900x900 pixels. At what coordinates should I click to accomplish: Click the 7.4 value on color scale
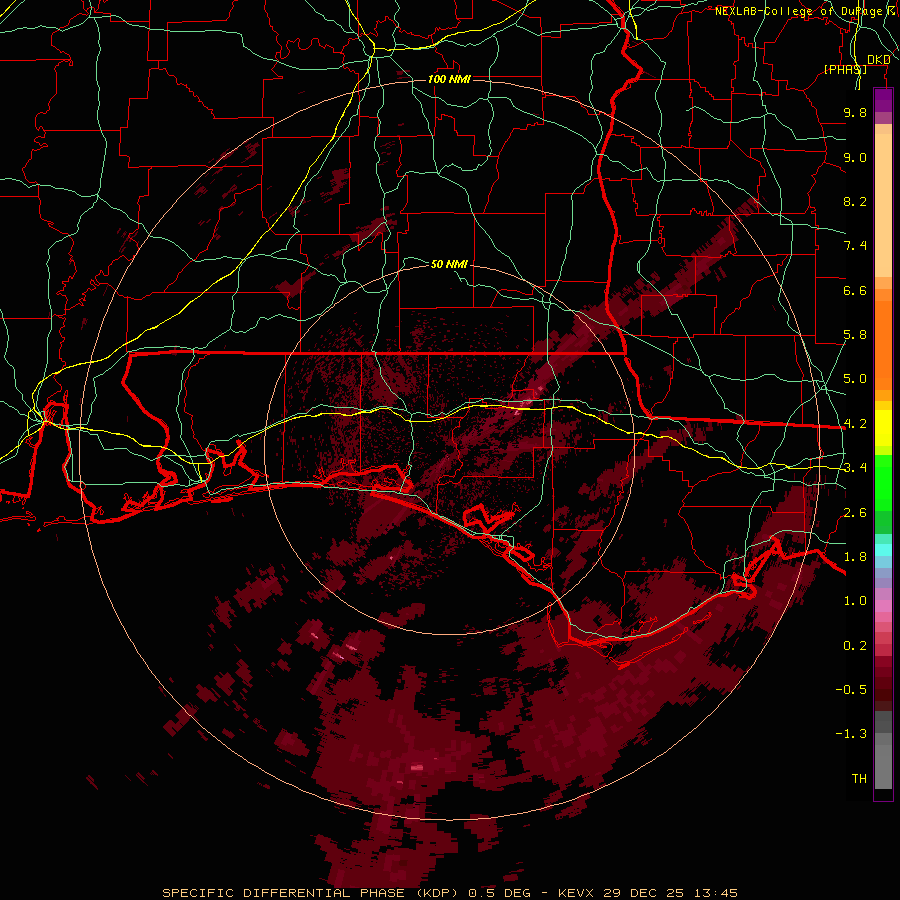point(855,246)
